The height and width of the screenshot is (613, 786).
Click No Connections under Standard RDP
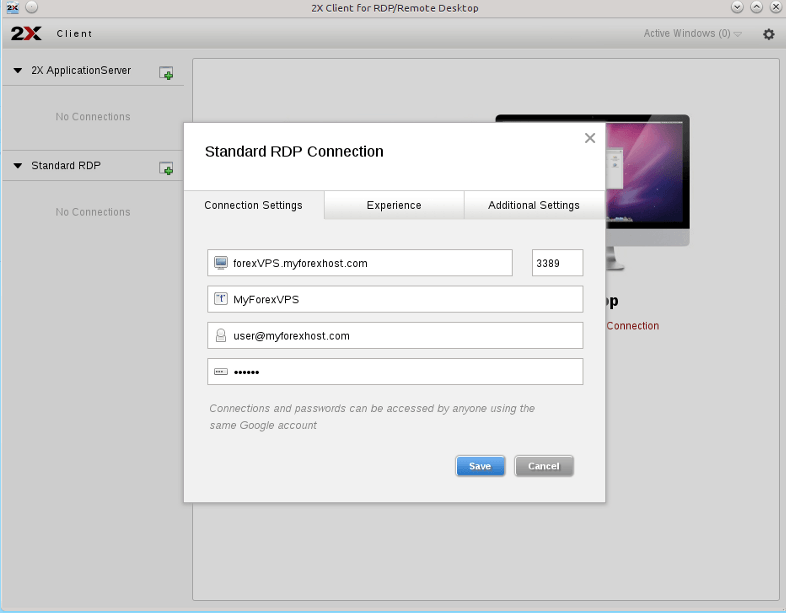click(93, 212)
